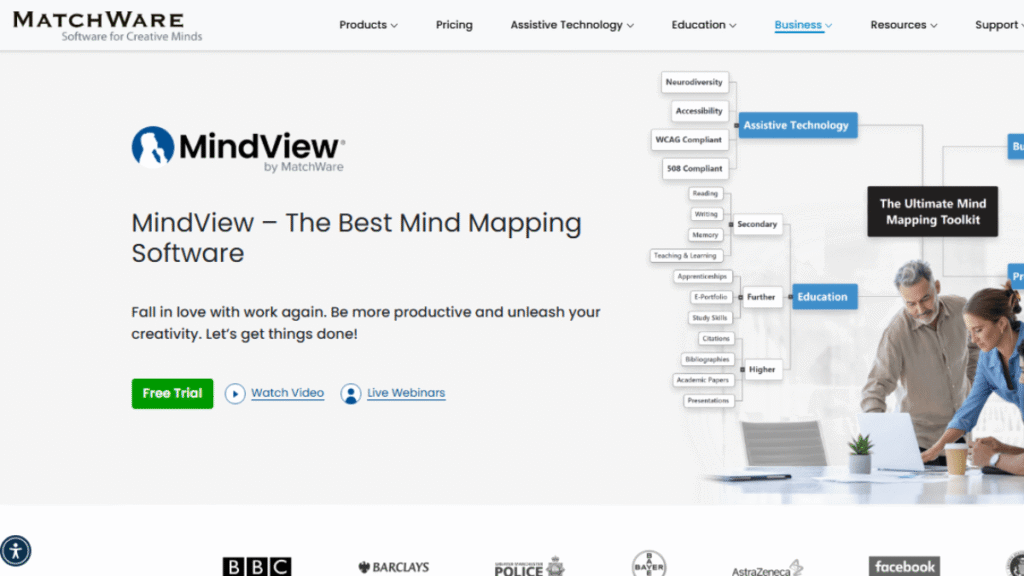Open the Business menu item

(802, 25)
